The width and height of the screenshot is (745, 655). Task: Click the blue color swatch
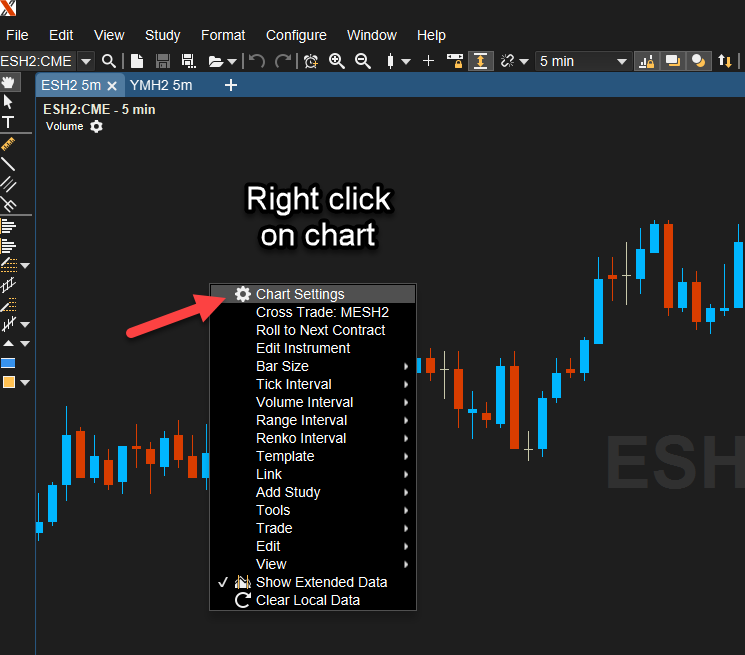8,363
